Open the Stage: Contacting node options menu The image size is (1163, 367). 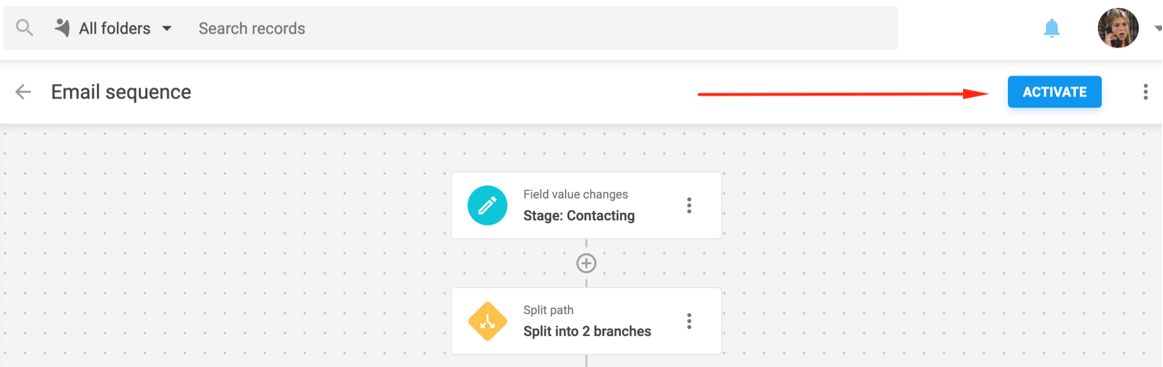[689, 205]
